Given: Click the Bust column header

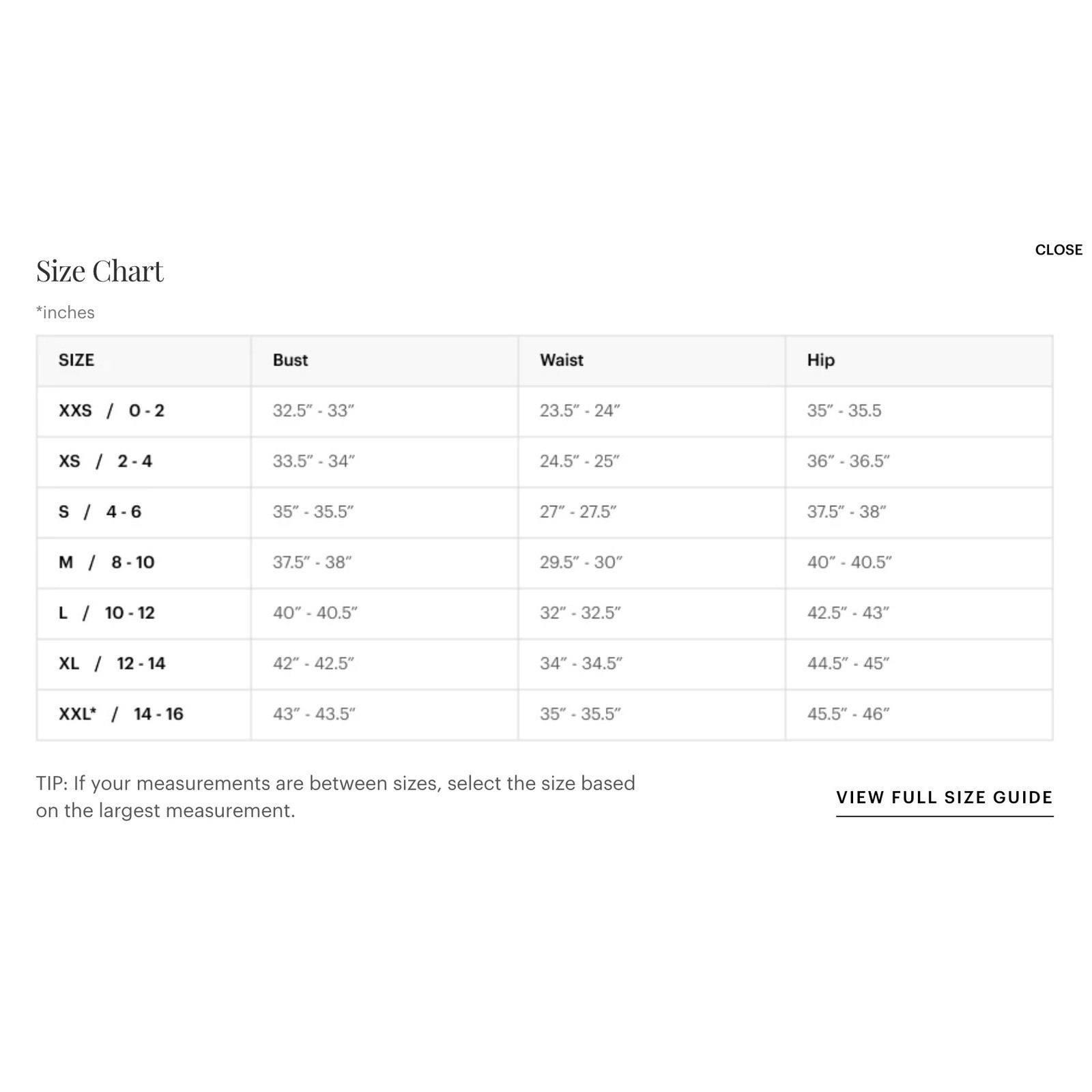Looking at the screenshot, I should [290, 360].
